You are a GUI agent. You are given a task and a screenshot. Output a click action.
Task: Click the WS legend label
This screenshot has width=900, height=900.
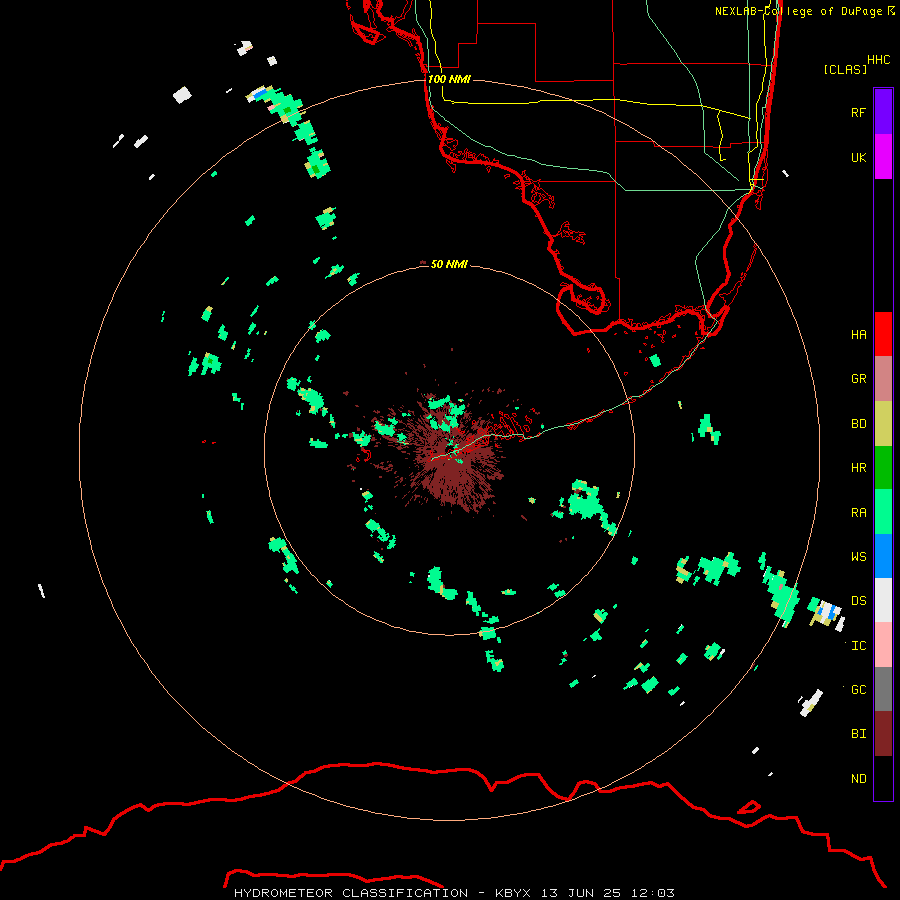(x=858, y=557)
